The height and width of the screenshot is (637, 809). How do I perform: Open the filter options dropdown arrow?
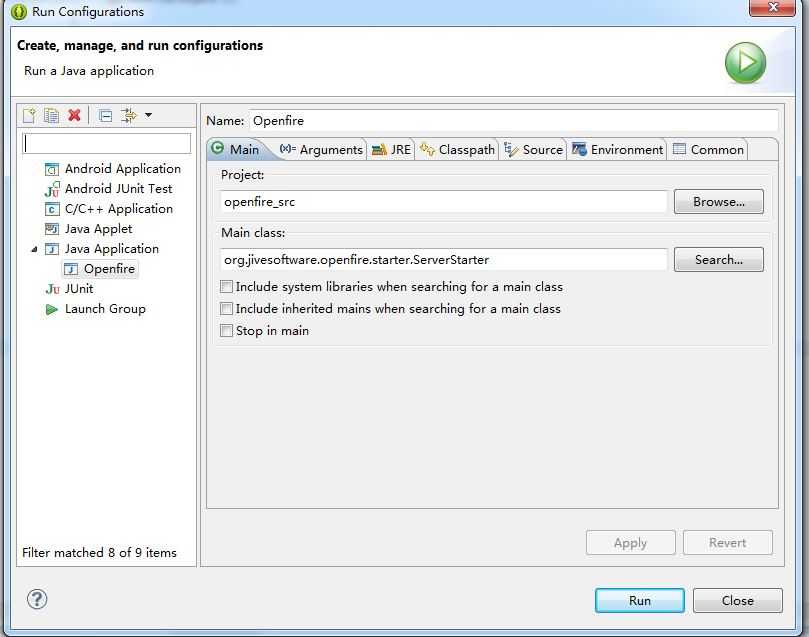point(149,115)
